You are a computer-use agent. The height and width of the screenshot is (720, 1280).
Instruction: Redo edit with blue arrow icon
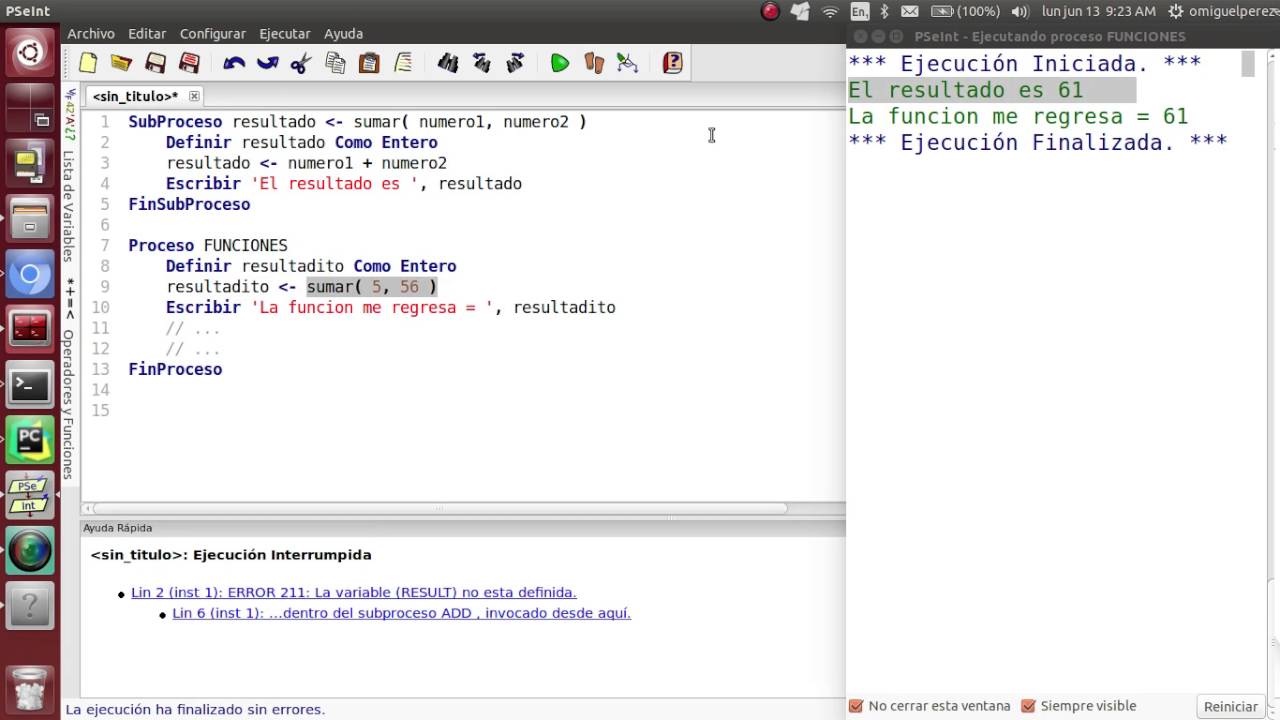267,63
